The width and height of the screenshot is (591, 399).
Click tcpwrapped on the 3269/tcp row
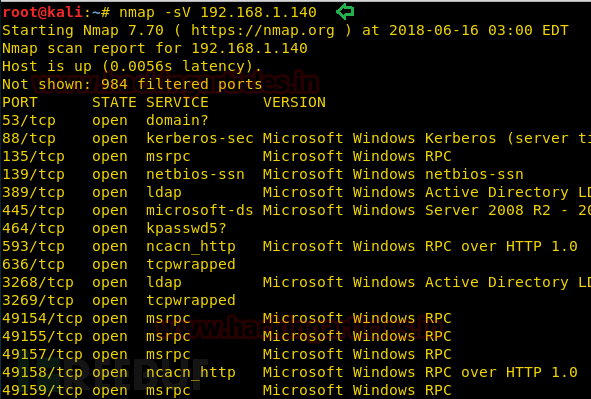(191, 301)
